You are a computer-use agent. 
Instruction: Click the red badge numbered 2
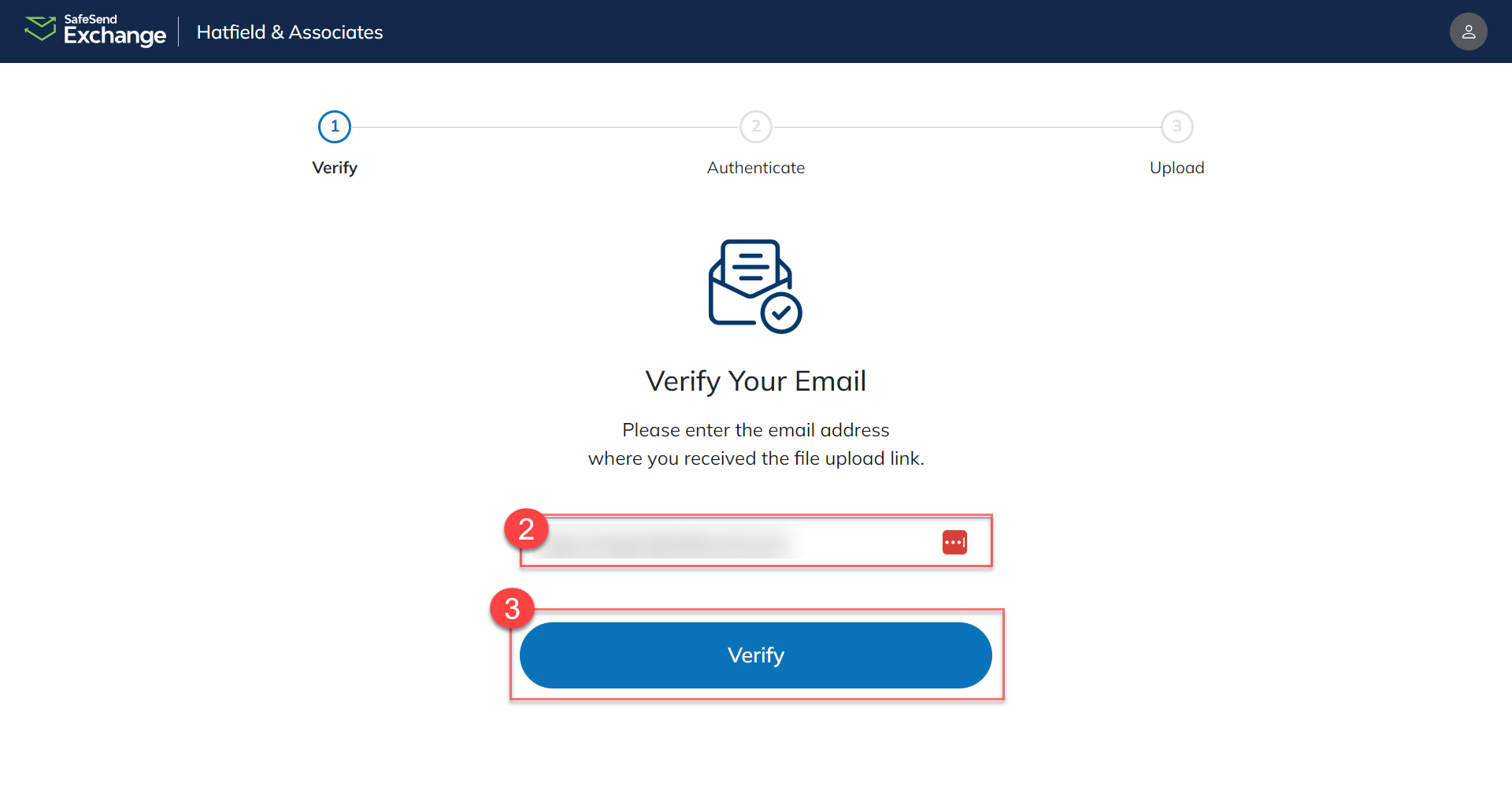(x=527, y=529)
